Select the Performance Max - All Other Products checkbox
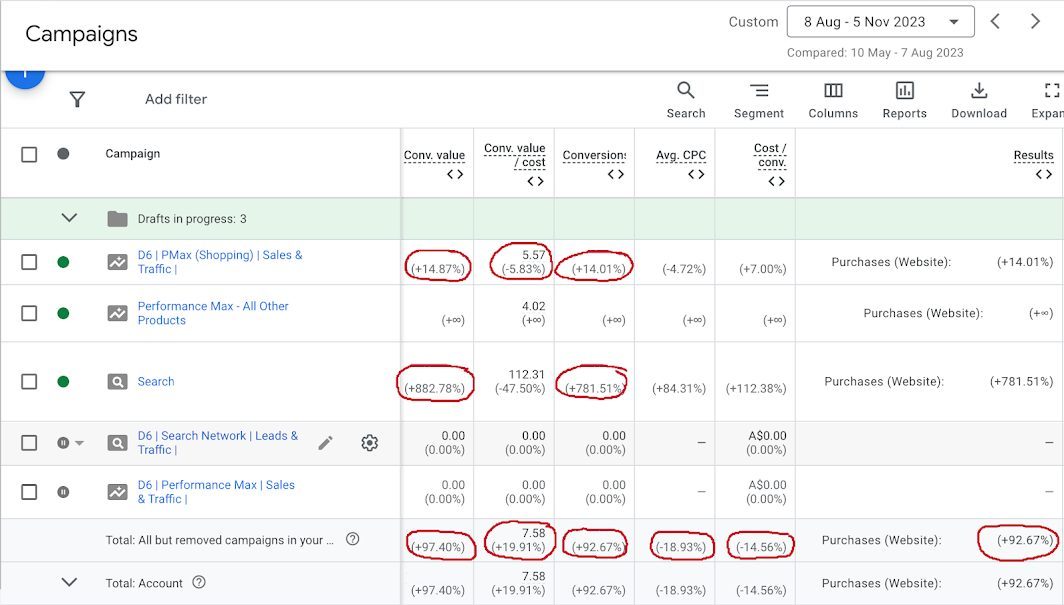Image resolution: width=1064 pixels, height=605 pixels. click(29, 313)
